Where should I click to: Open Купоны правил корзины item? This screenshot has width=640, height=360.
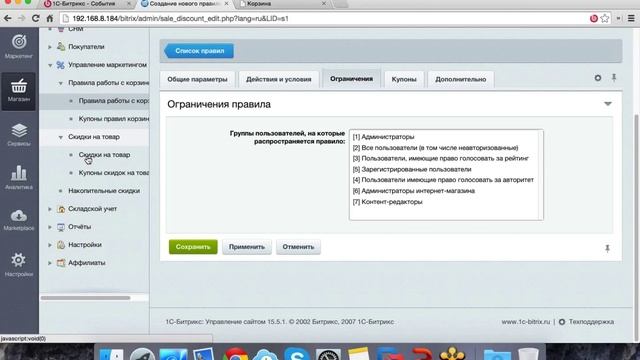coord(114,119)
